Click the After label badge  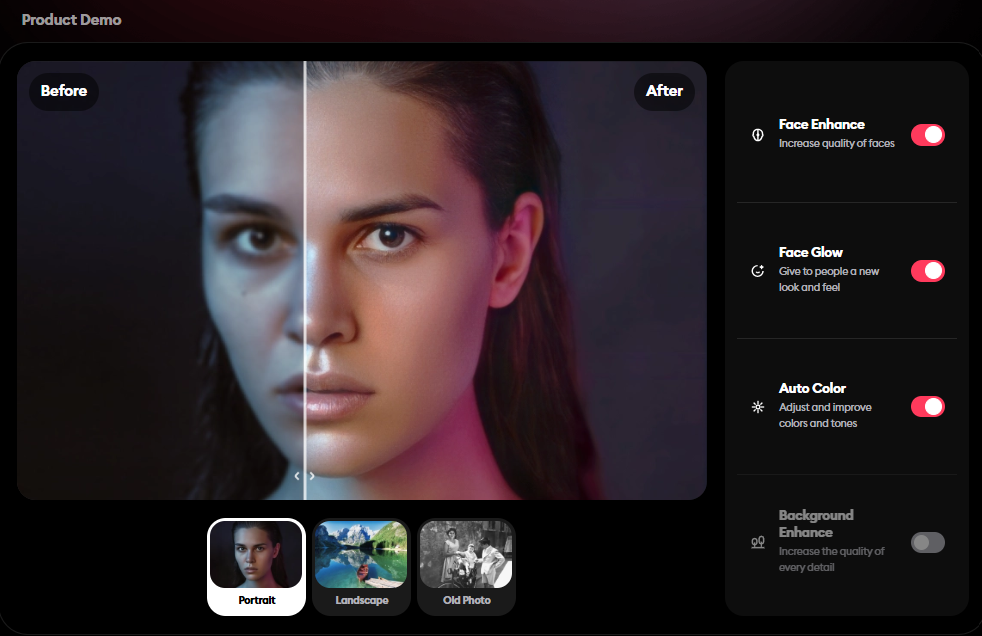tap(664, 91)
